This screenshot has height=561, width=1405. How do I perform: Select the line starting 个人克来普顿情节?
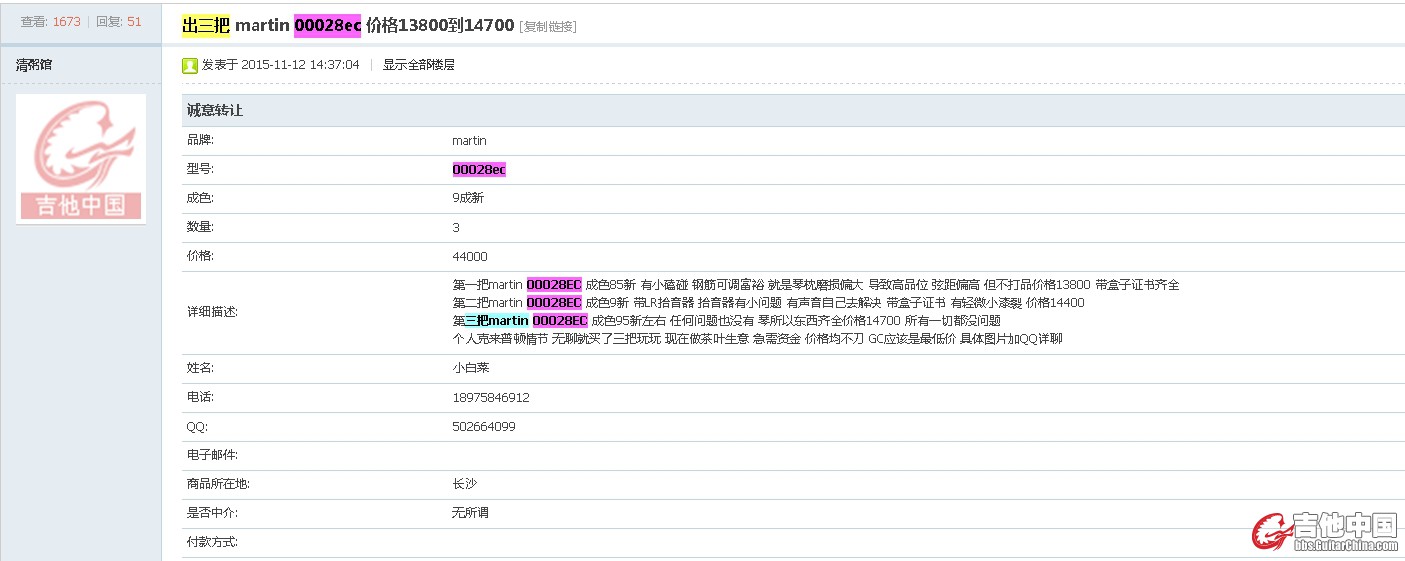coord(757,339)
